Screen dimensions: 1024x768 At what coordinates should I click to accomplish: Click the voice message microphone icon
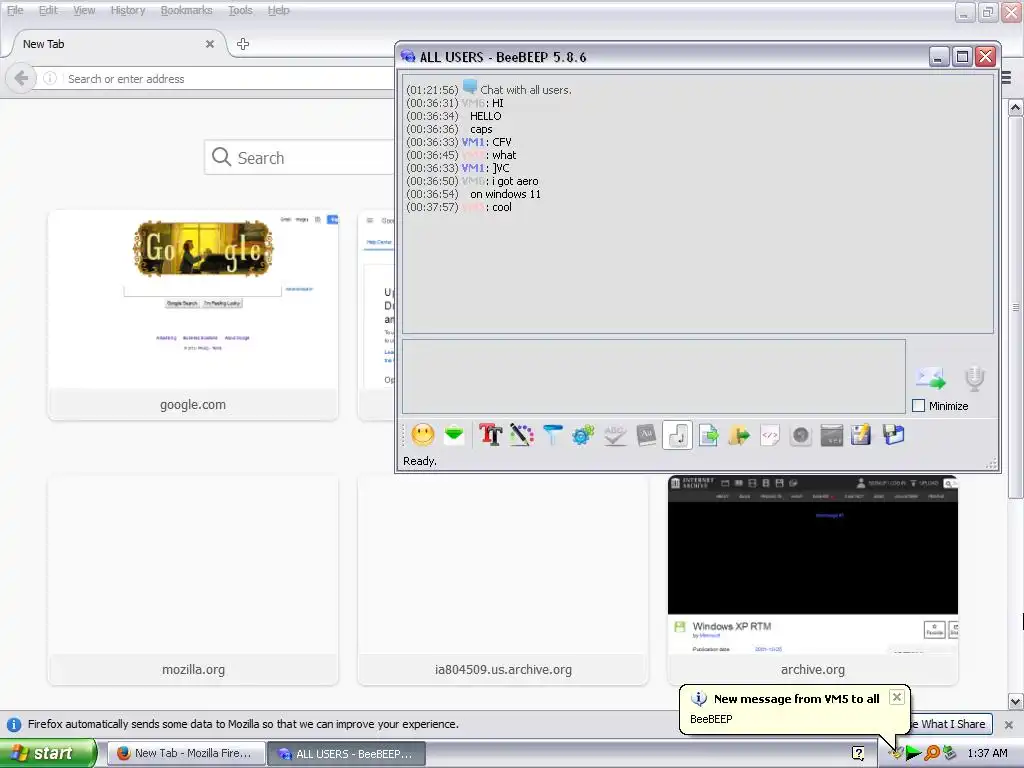[x=974, y=378]
